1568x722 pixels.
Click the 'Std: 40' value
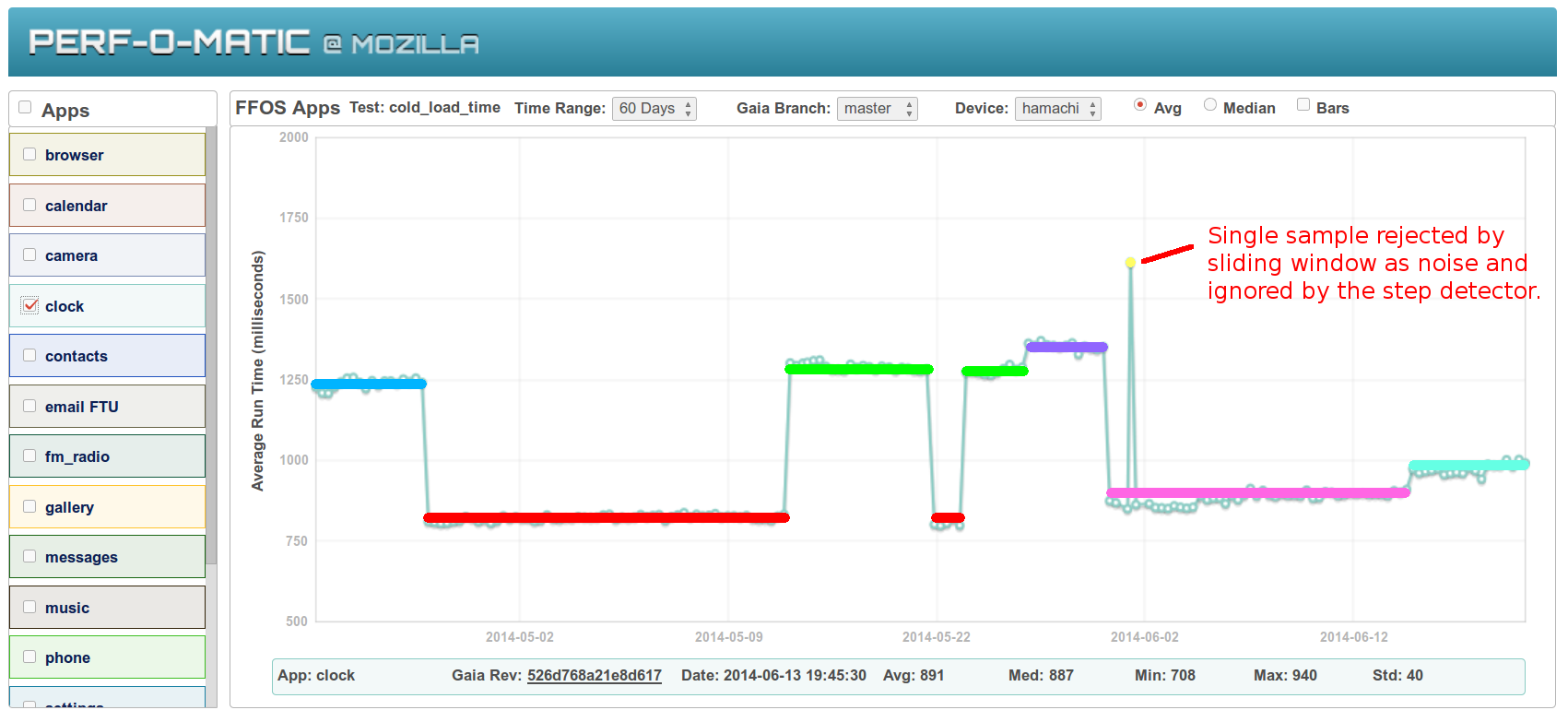click(1397, 675)
